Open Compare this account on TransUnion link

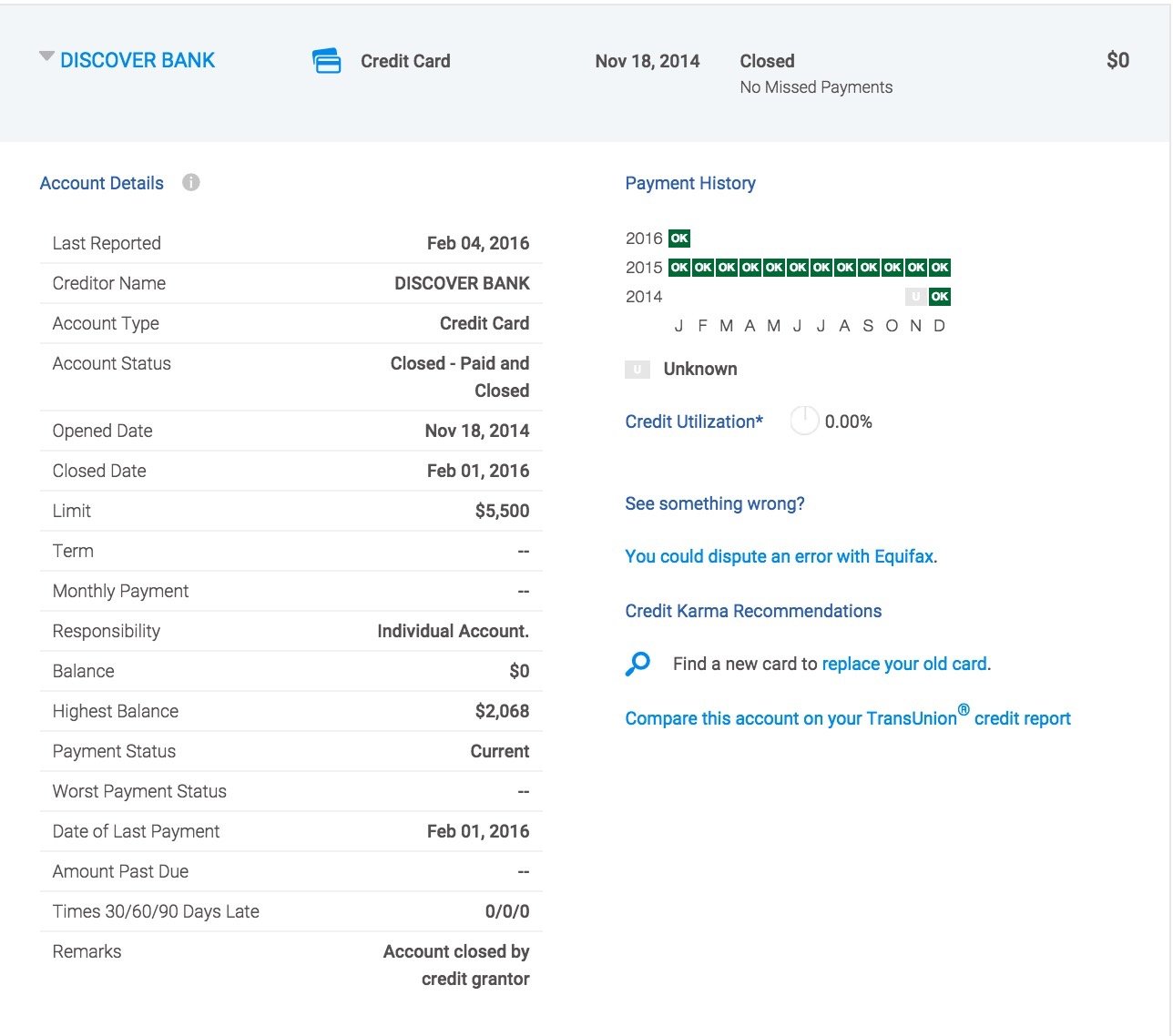[848, 717]
